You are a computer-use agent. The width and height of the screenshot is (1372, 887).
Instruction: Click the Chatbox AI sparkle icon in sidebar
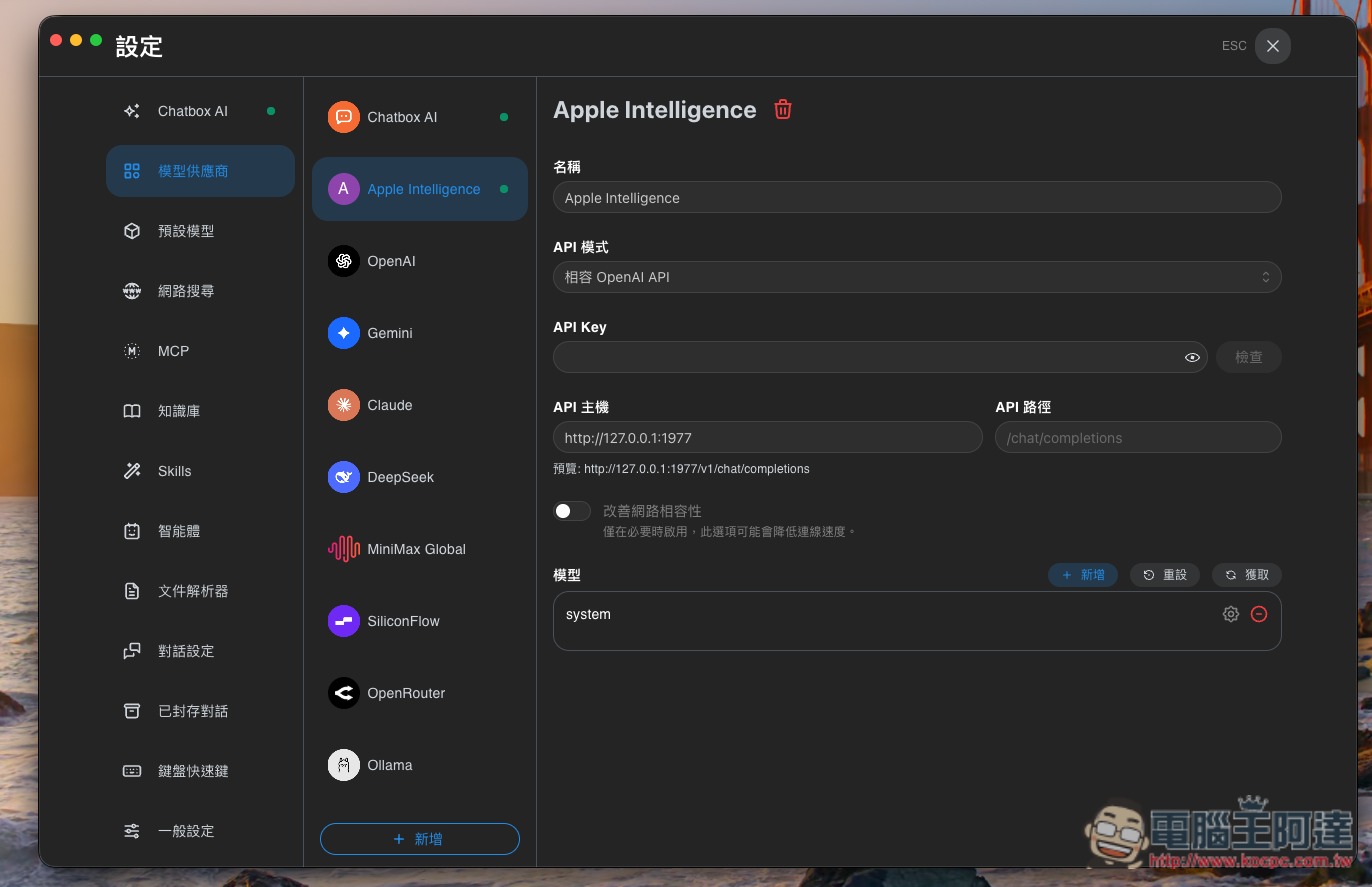coord(132,111)
